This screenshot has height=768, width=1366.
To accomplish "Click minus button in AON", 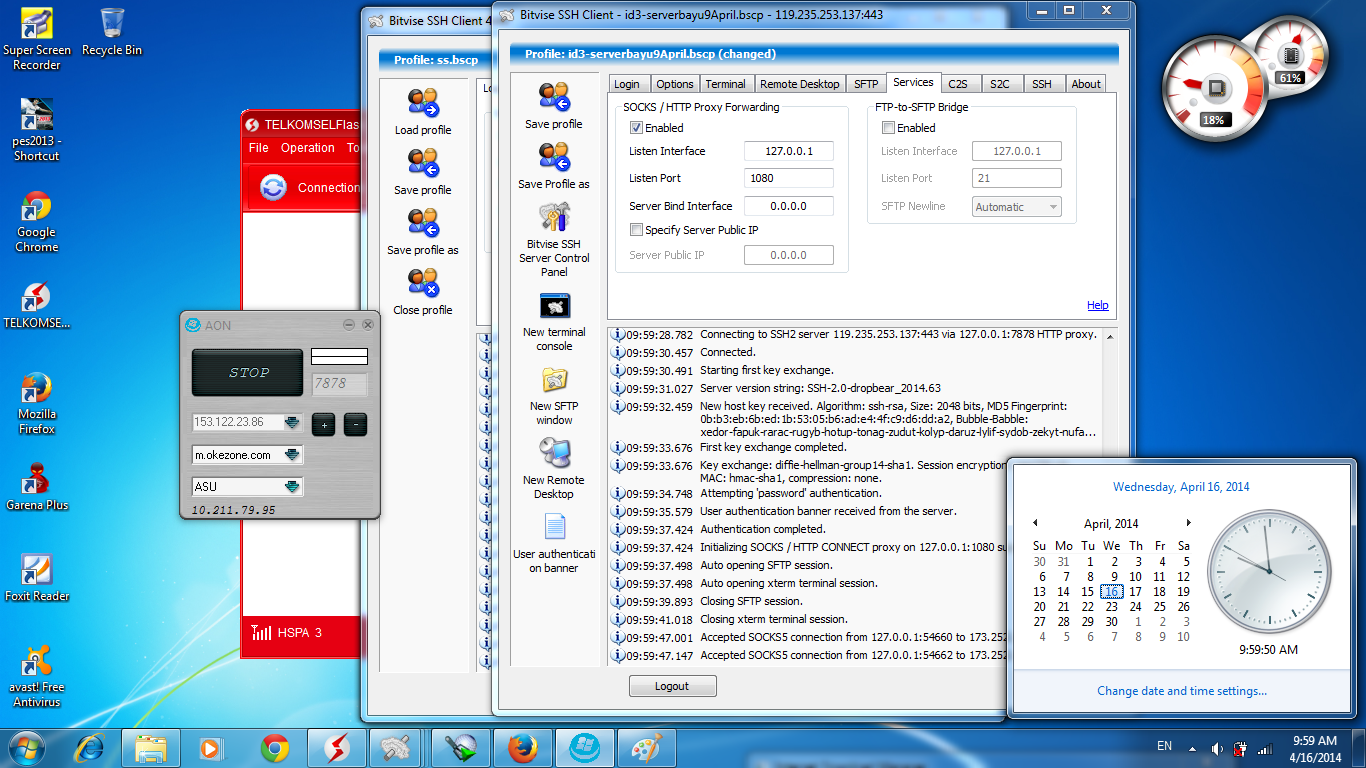I will click(355, 424).
